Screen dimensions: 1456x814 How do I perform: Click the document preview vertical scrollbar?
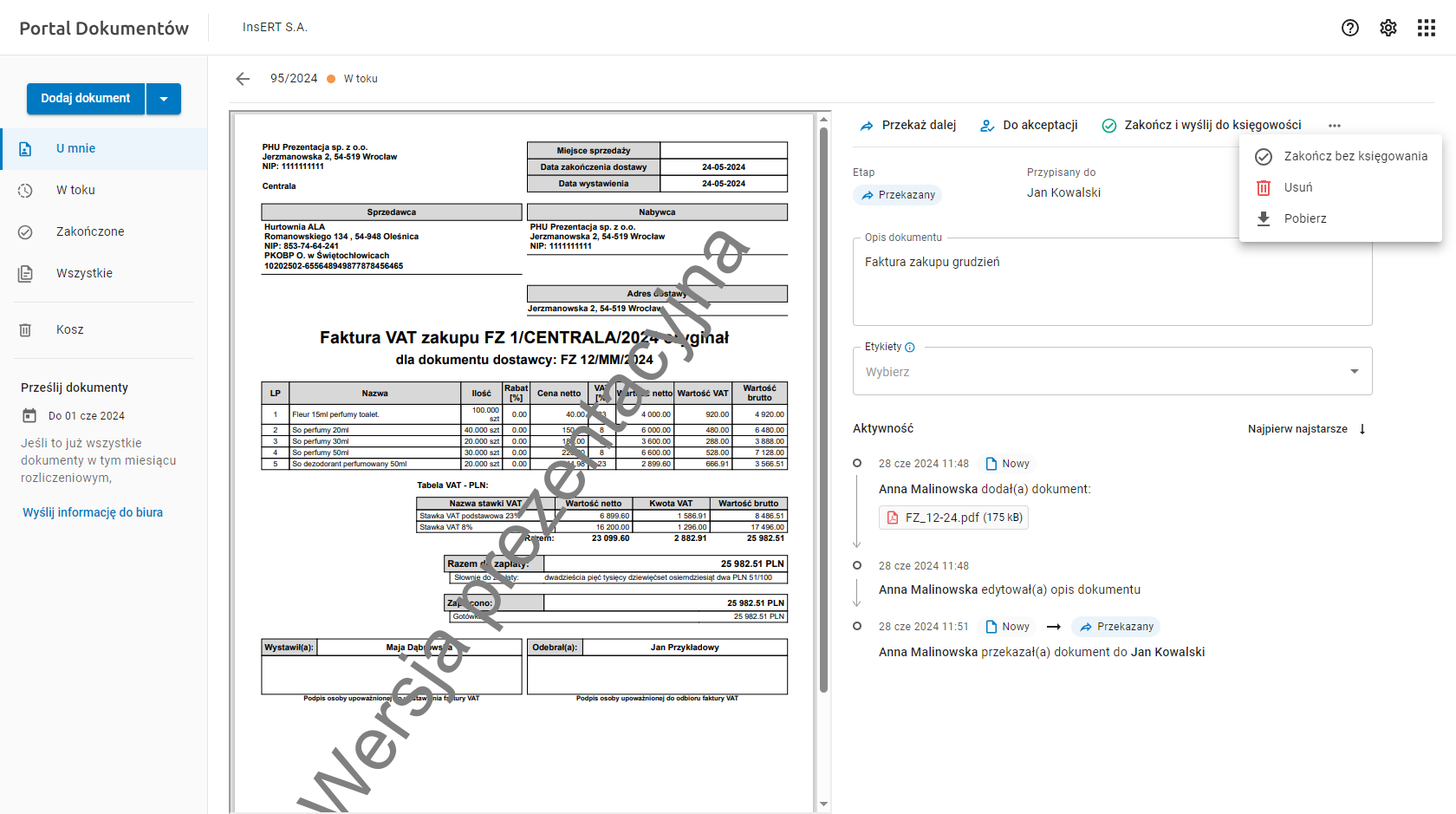823,411
